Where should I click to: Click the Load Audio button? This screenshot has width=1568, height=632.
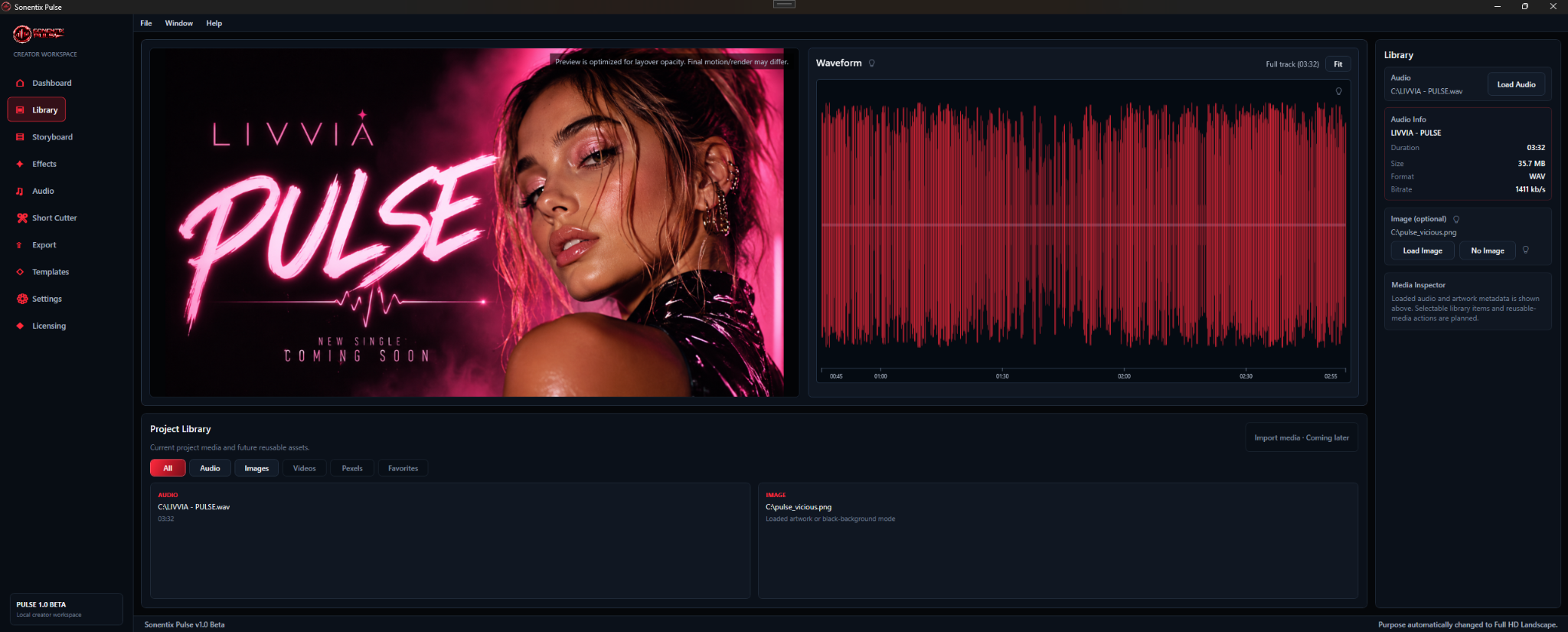pyautogui.click(x=1516, y=84)
